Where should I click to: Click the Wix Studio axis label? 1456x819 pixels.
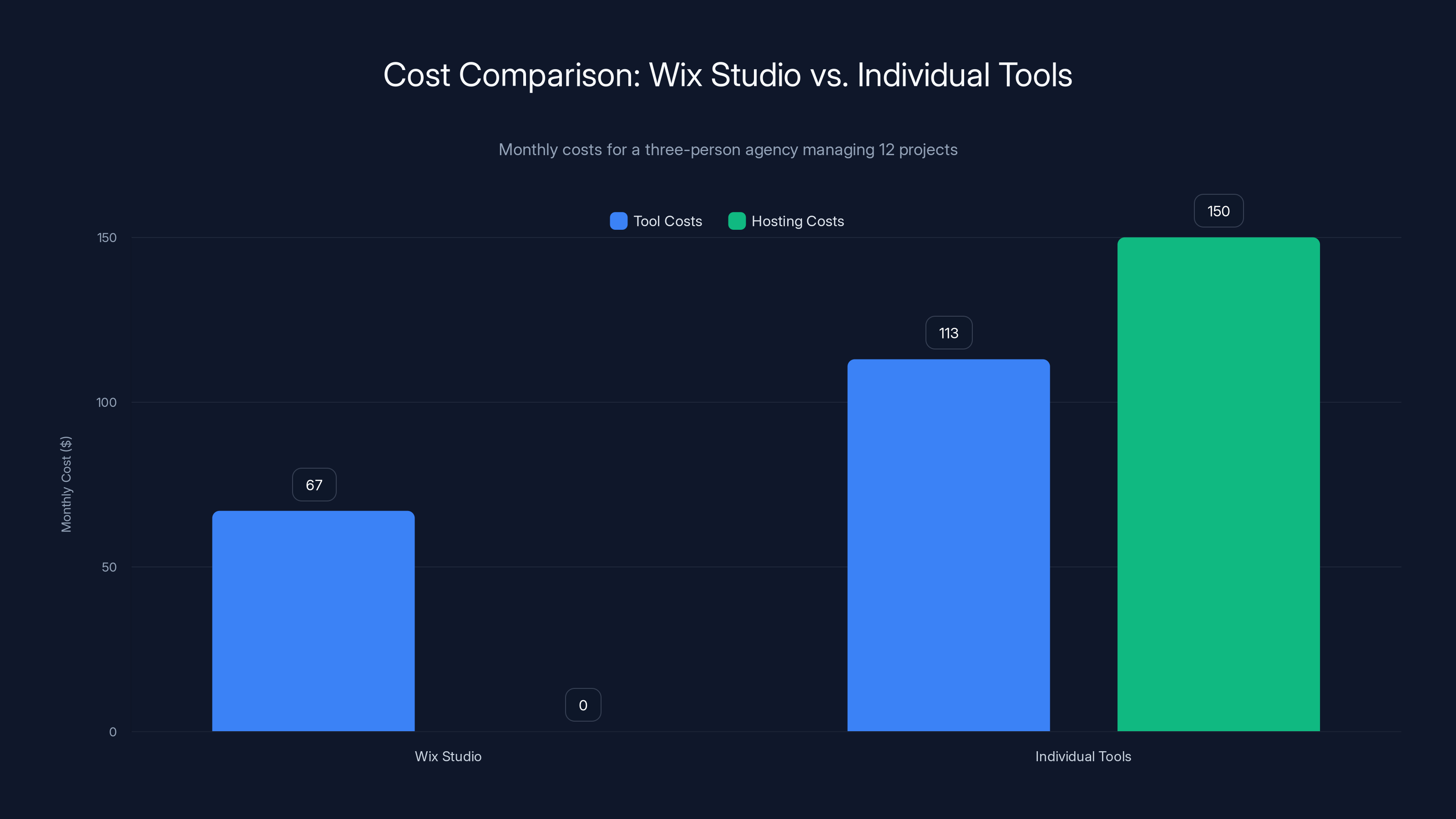pyautogui.click(x=448, y=756)
